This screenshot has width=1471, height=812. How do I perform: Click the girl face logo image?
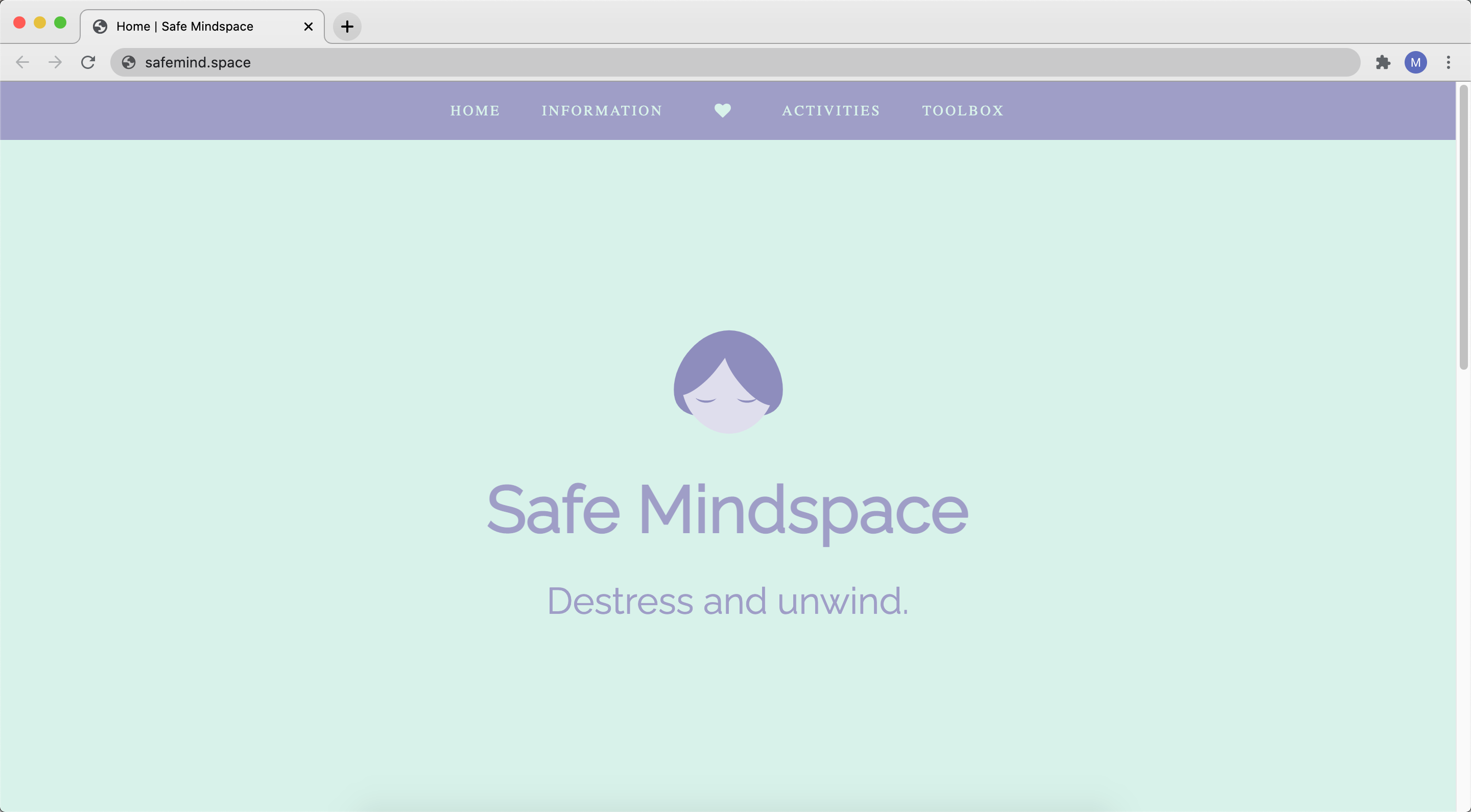[x=728, y=381]
